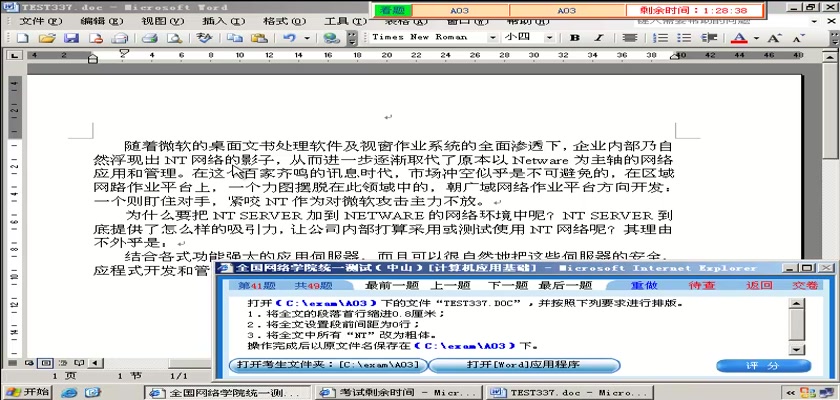Open the 插入 (Insert) menu
This screenshot has height=400, width=840.
(x=223, y=21)
